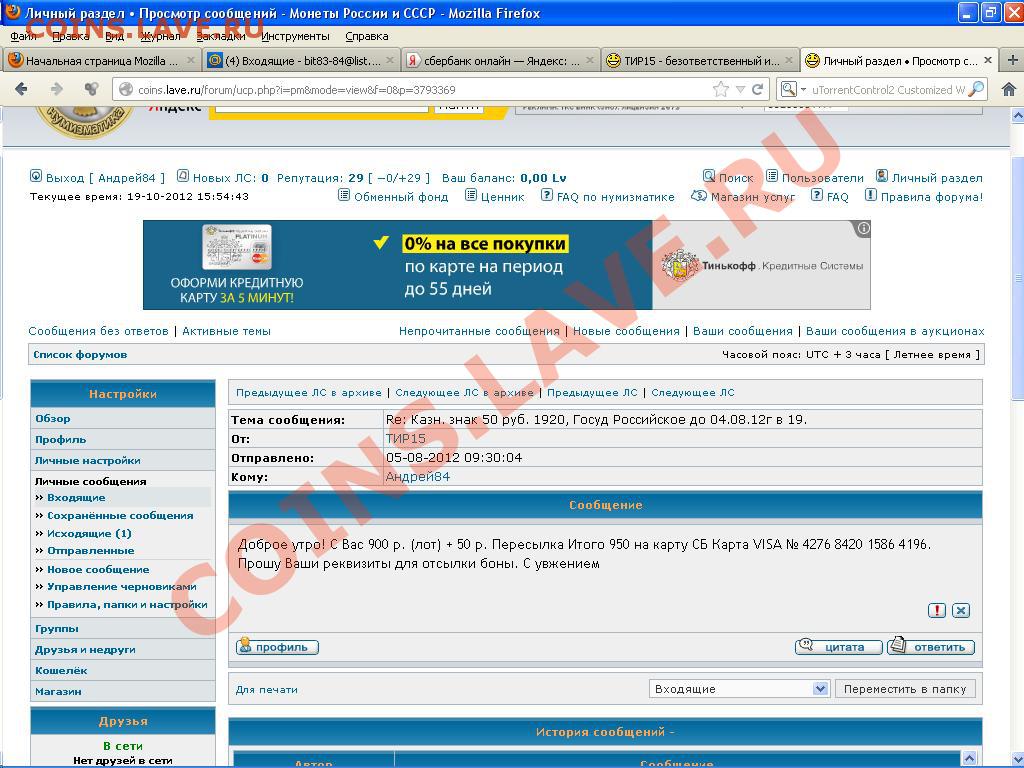Click the page vertical scrollbar up arrow
The image size is (1024, 768).
[1017, 116]
